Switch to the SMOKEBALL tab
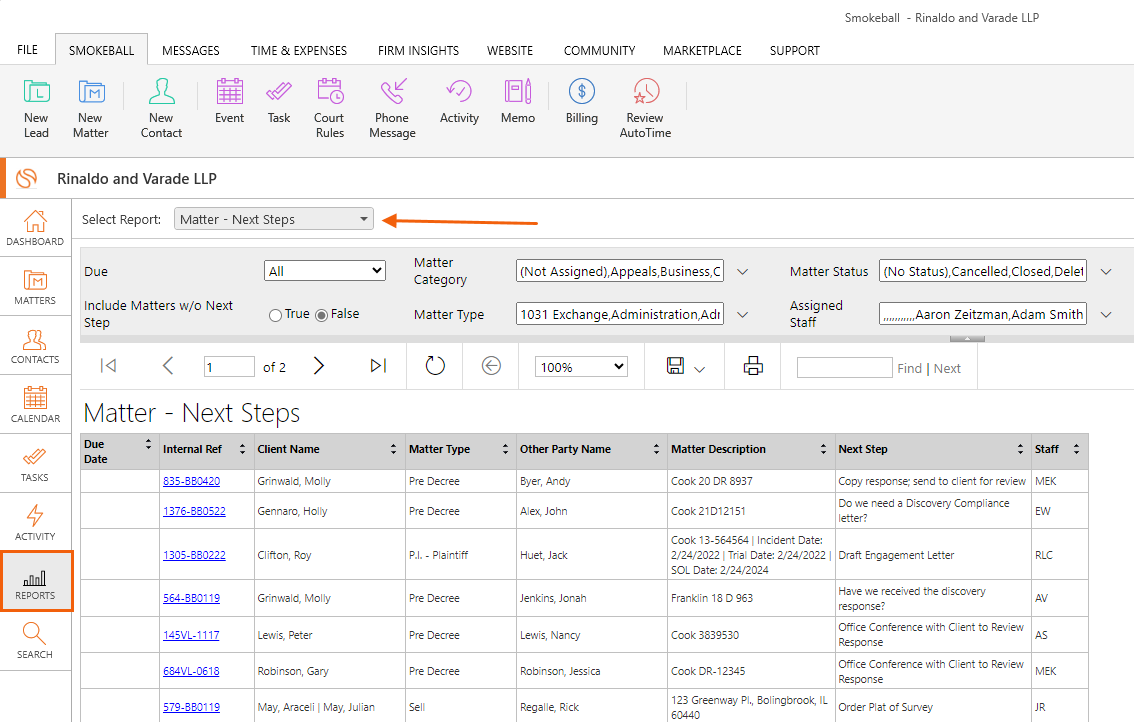 click(101, 51)
